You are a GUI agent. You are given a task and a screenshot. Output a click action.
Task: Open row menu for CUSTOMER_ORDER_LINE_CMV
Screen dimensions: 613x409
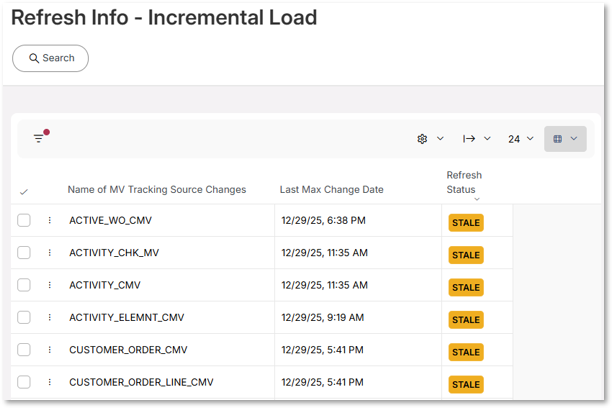(x=50, y=382)
